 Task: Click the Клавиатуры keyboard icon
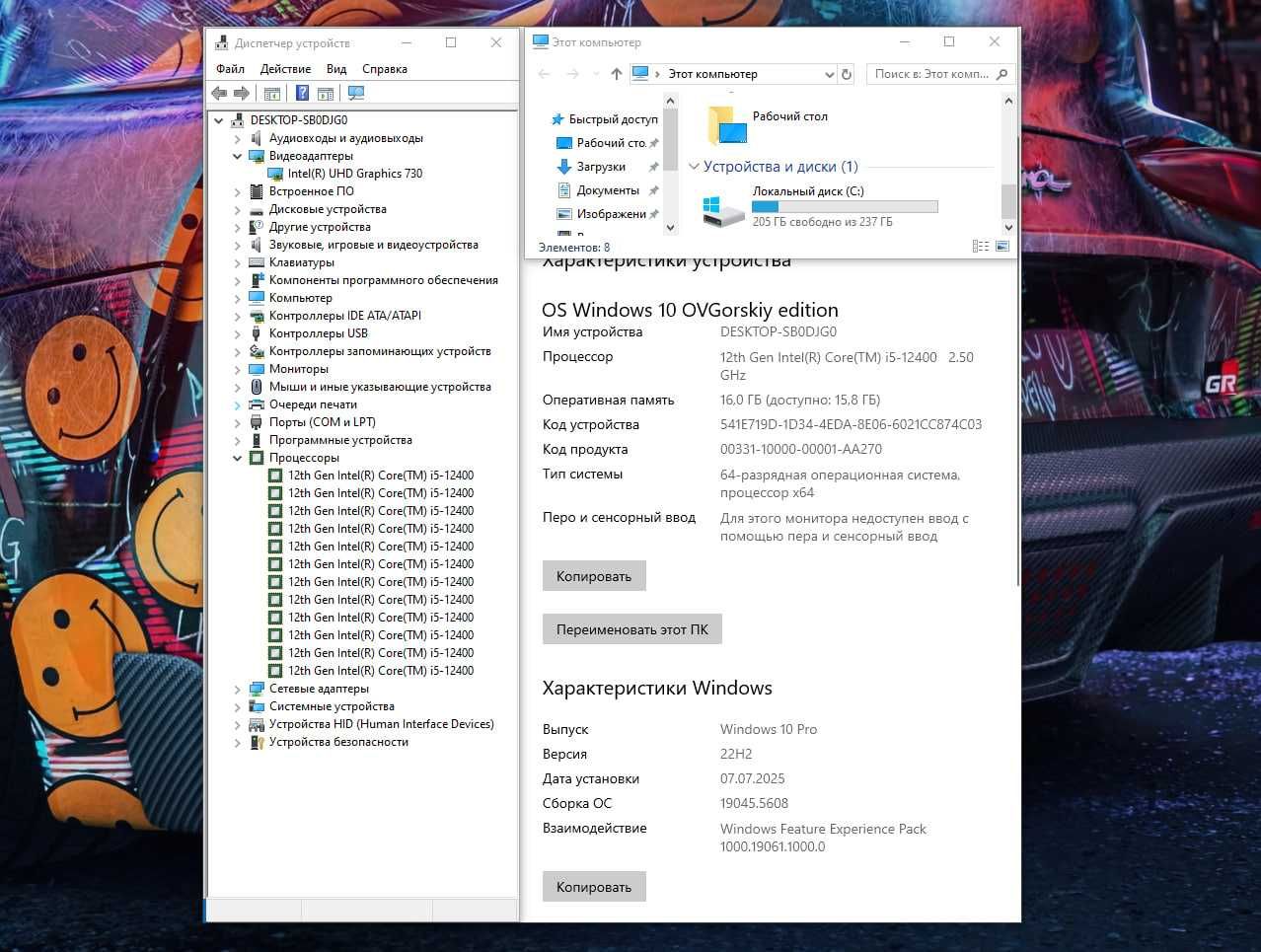(257, 262)
